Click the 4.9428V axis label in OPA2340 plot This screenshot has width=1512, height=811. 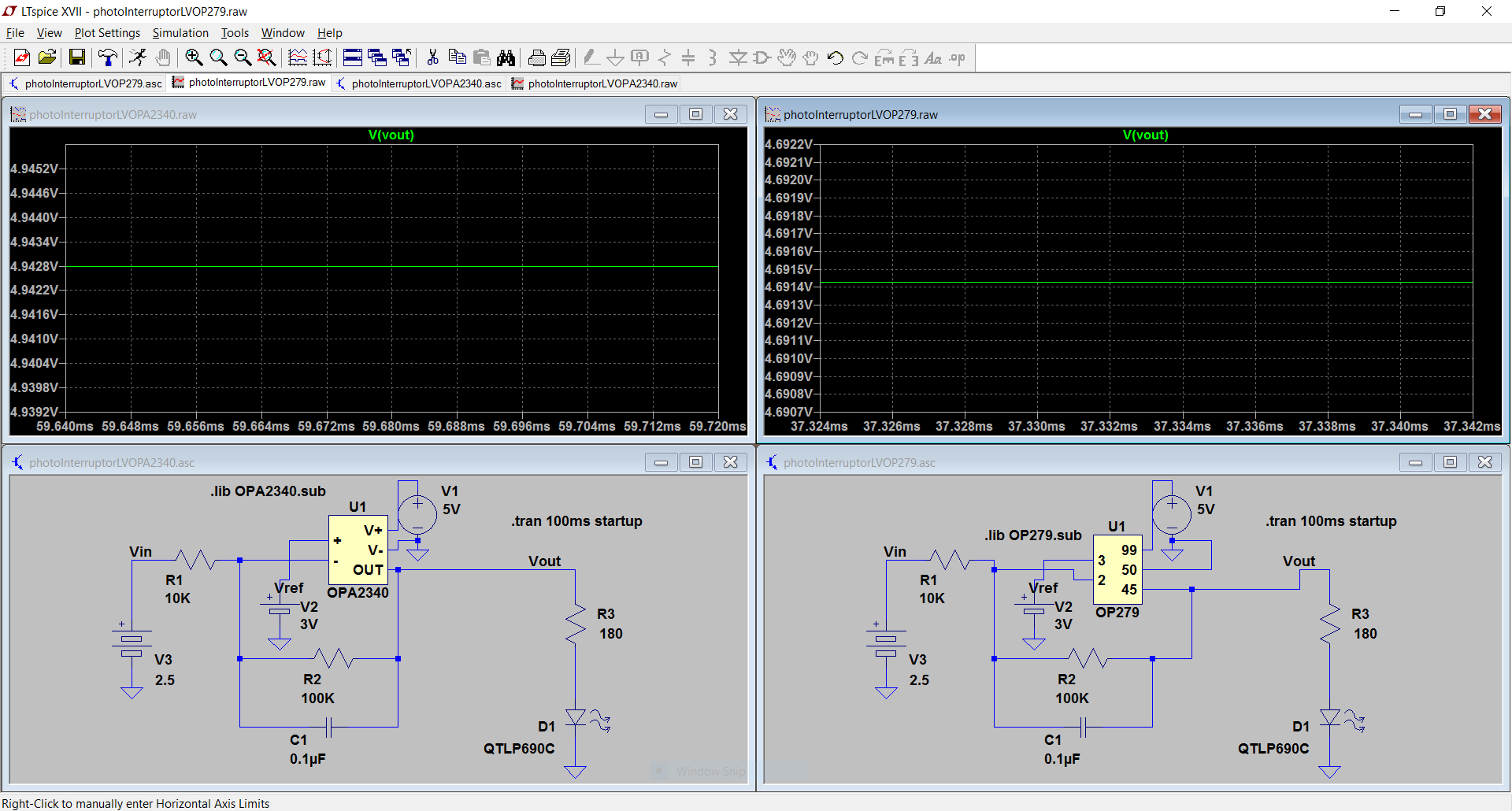point(35,266)
